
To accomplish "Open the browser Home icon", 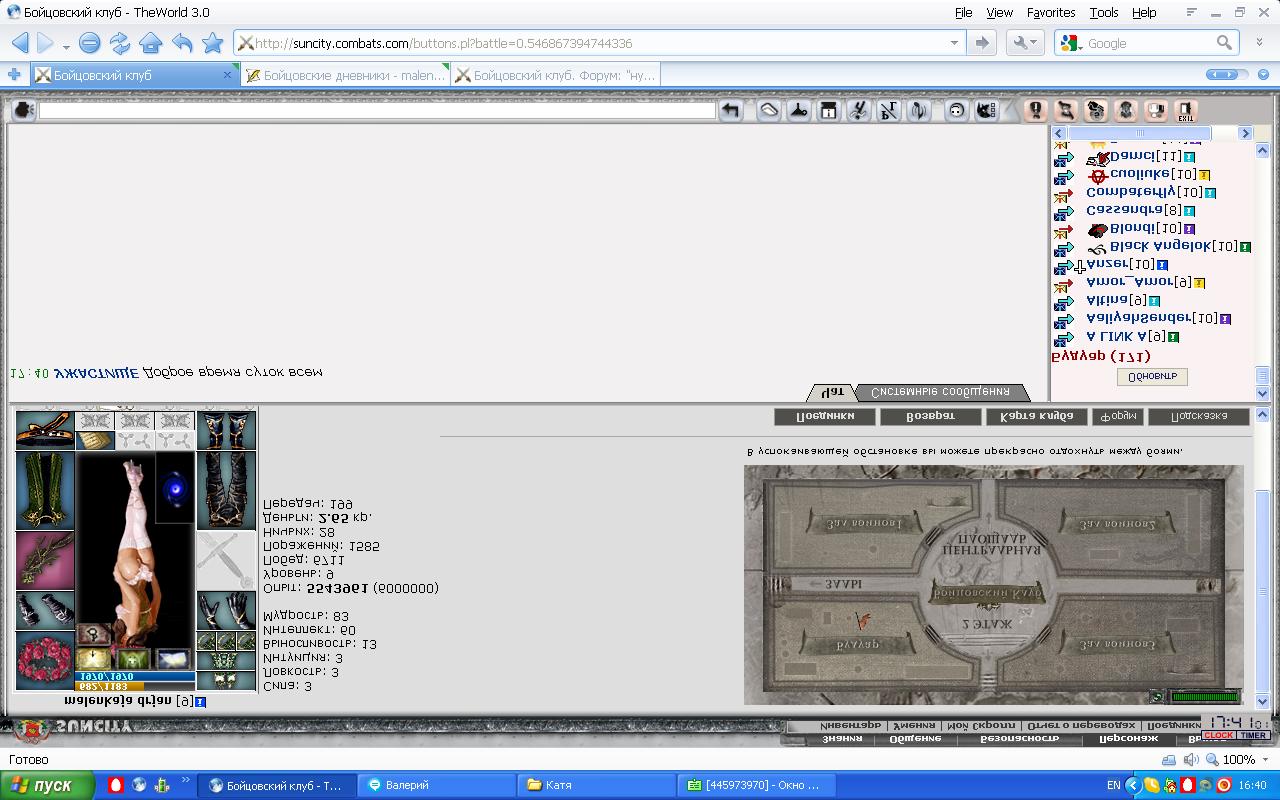I will coord(151,43).
